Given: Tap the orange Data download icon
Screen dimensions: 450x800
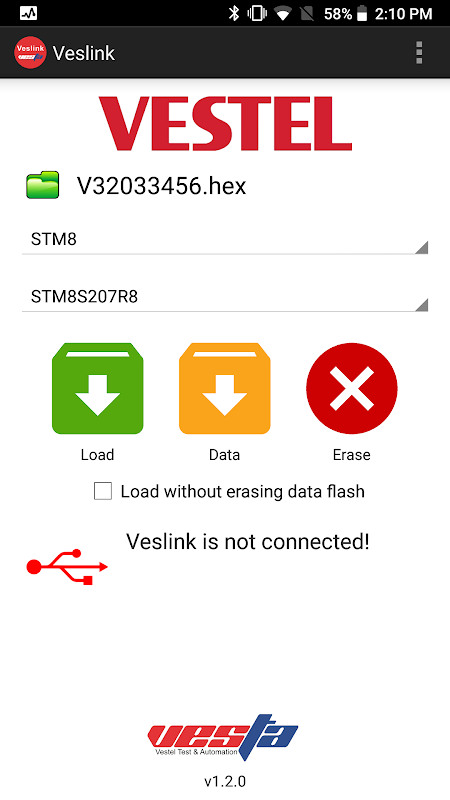Looking at the screenshot, I should 224,388.
